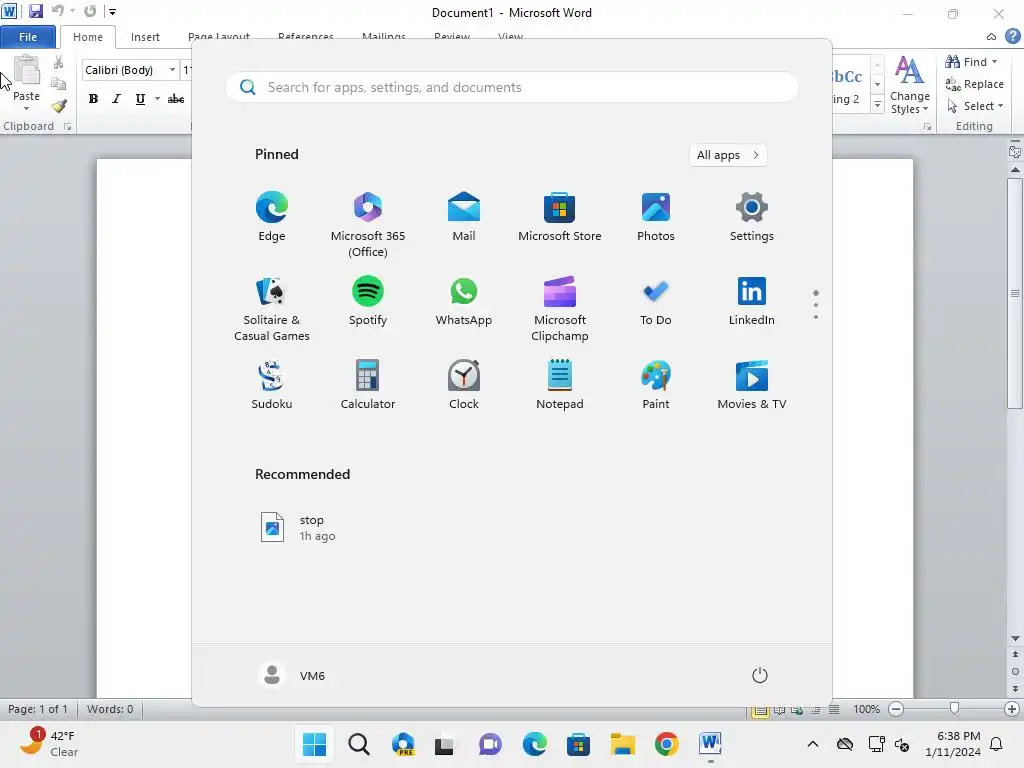Open the Find dropdown arrow in Word

(x=995, y=62)
